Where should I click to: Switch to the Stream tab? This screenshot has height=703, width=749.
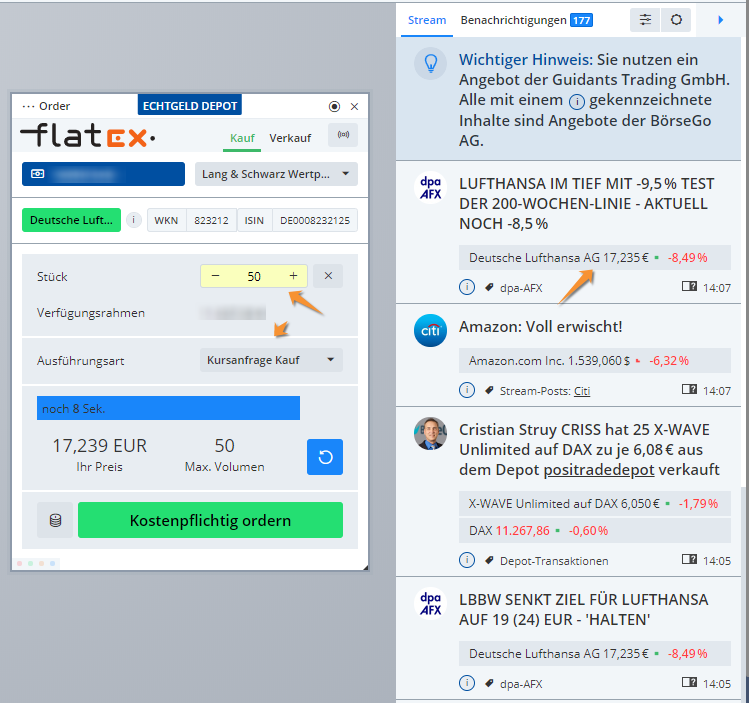(427, 21)
